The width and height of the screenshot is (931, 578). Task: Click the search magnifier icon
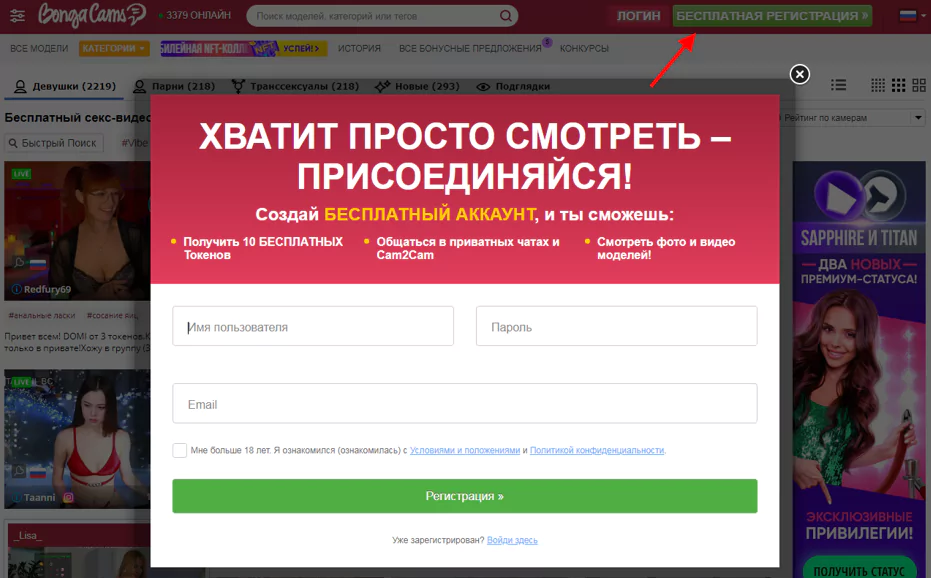click(x=505, y=16)
